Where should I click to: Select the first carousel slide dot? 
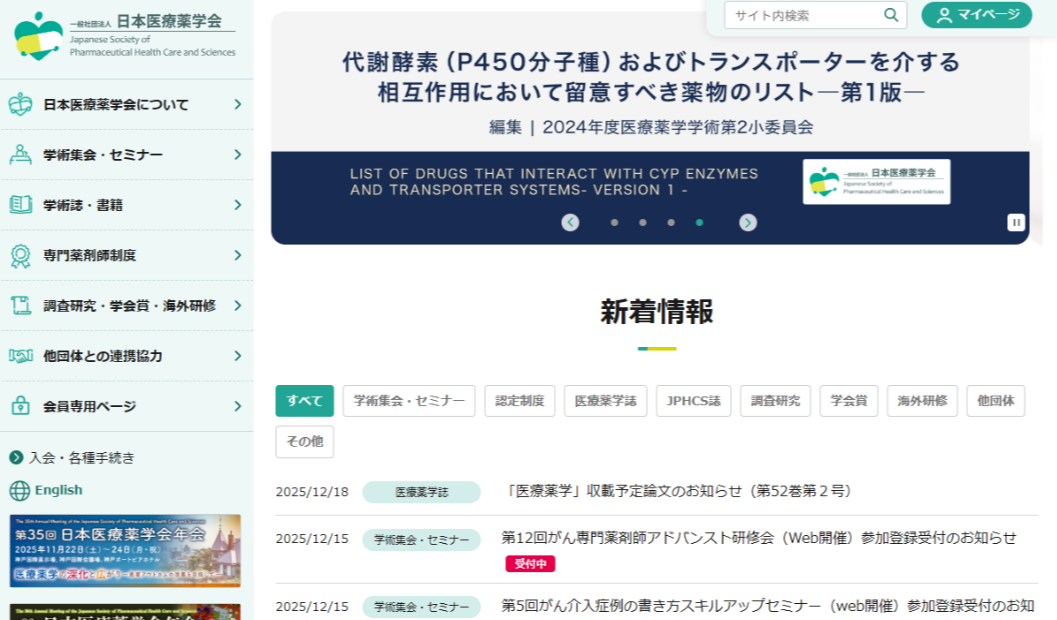pyautogui.click(x=614, y=223)
